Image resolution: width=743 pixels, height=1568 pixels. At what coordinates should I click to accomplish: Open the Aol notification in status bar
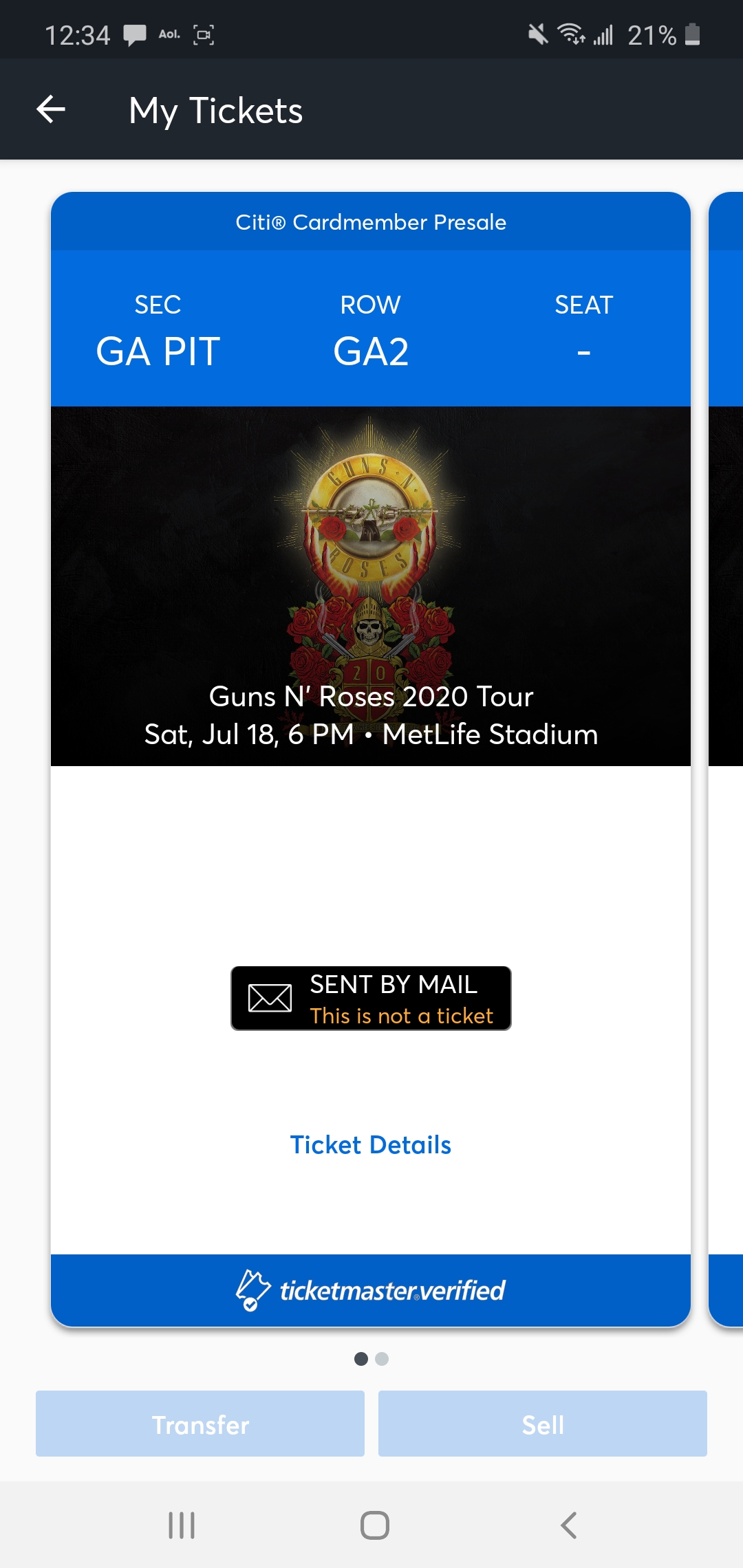(167, 33)
